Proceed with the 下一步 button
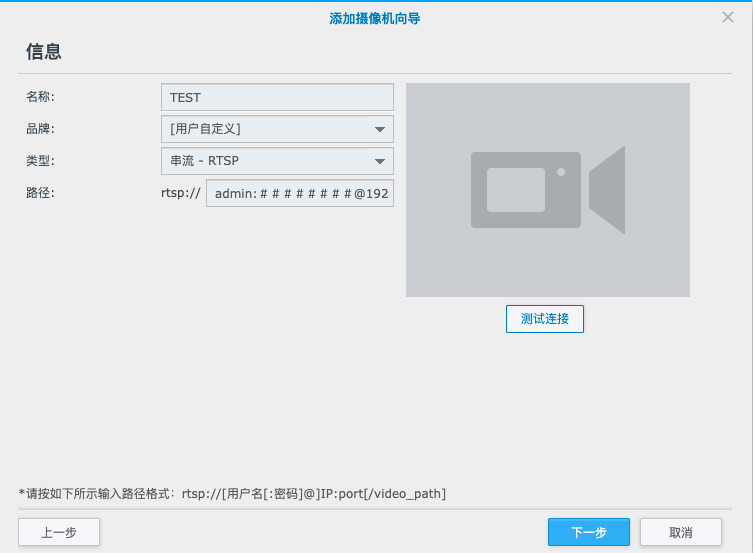The height and width of the screenshot is (553, 753). click(x=589, y=532)
